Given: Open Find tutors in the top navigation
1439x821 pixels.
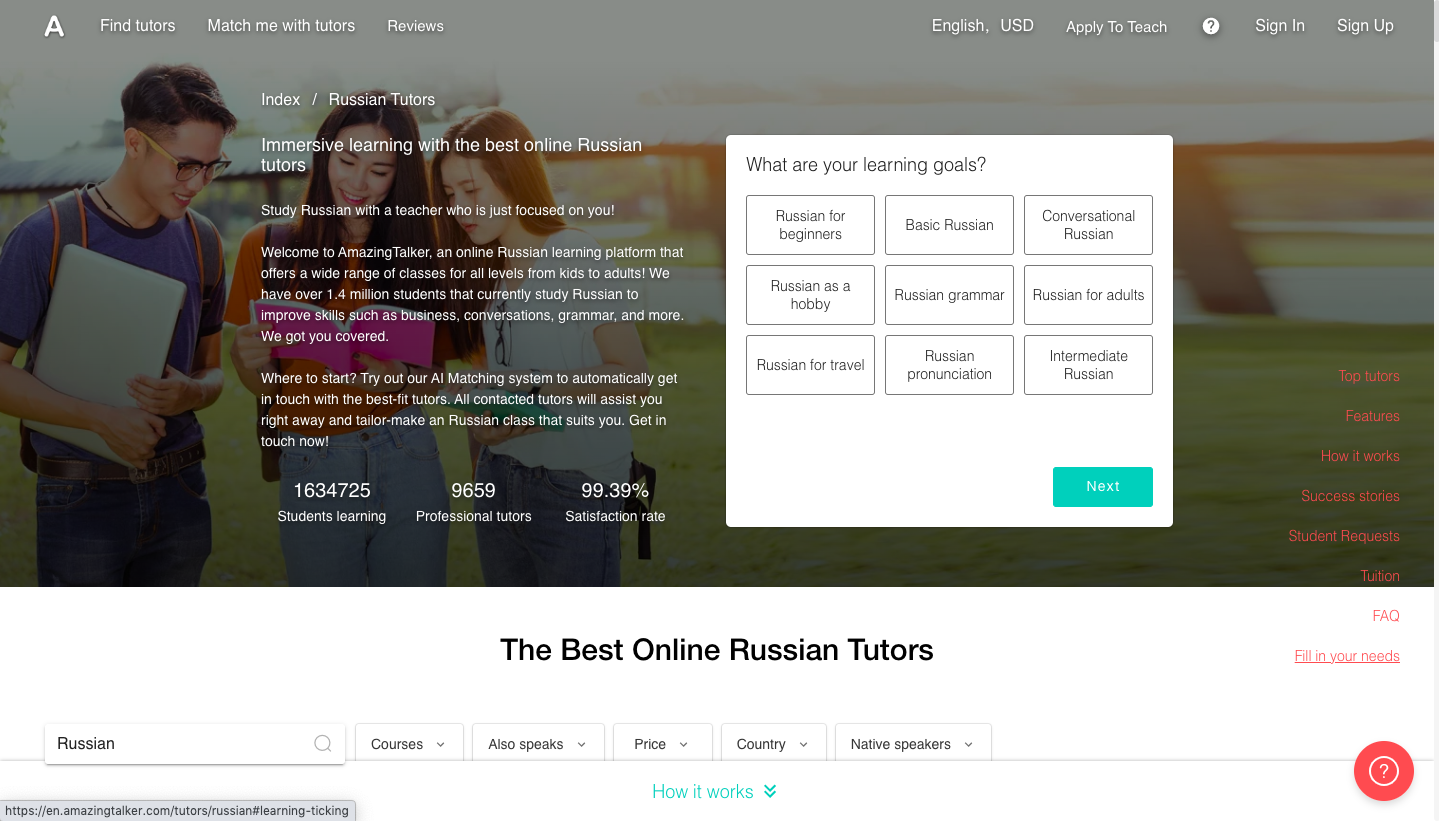Looking at the screenshot, I should pyautogui.click(x=137, y=26).
